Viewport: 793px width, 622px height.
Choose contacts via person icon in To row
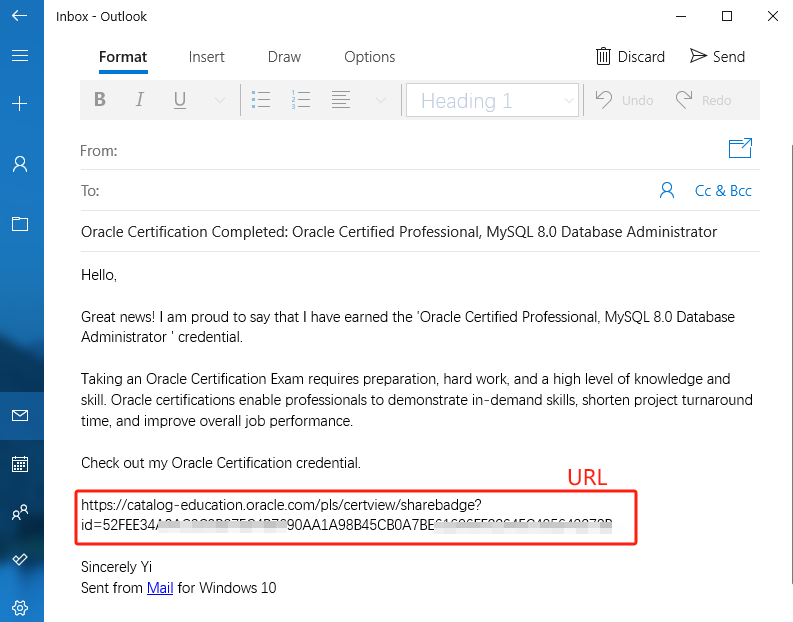point(667,191)
